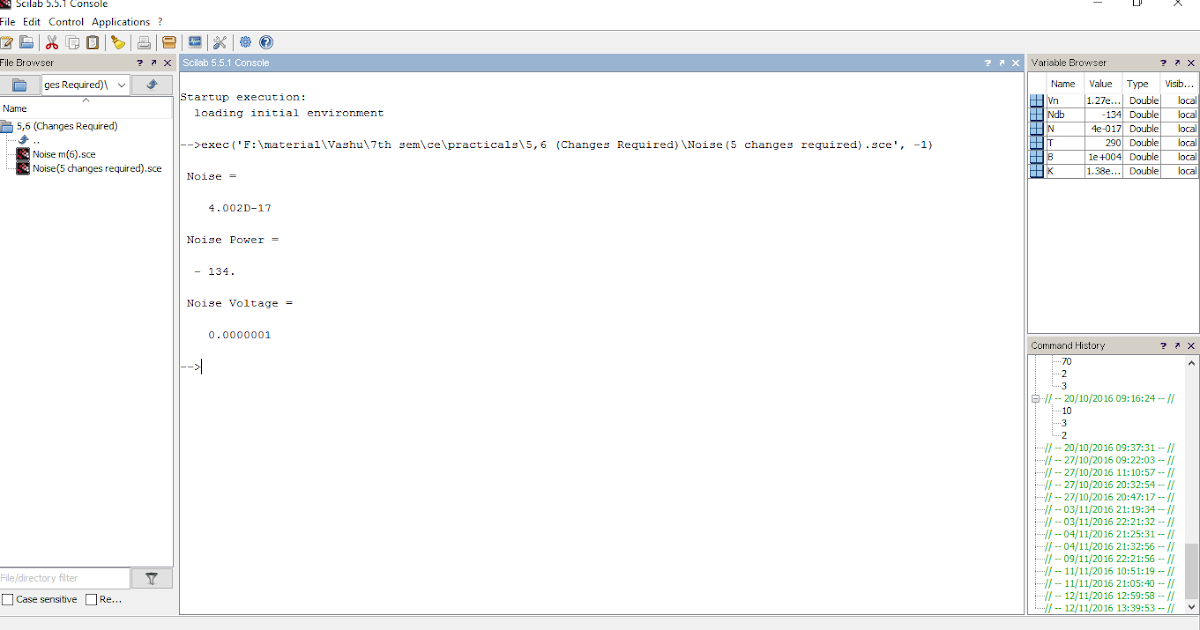Viewport: 1200px width, 630px height.
Task: Click the Paste clipboard icon
Action: pos(93,42)
